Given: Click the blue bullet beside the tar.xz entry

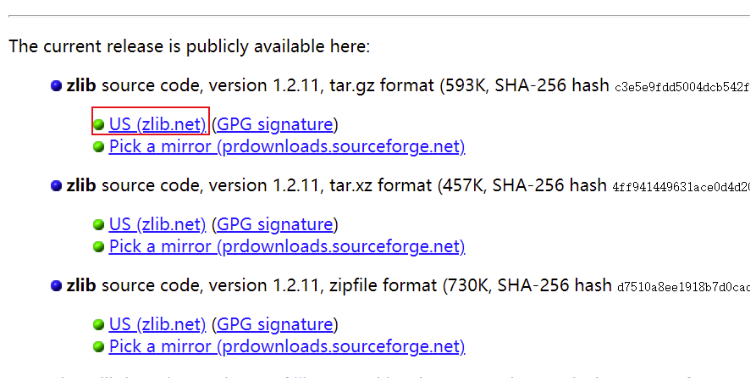Looking at the screenshot, I should [x=56, y=186].
